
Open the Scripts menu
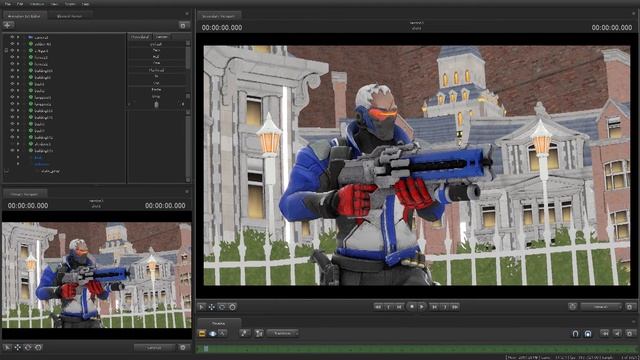pyautogui.click(x=70, y=4)
